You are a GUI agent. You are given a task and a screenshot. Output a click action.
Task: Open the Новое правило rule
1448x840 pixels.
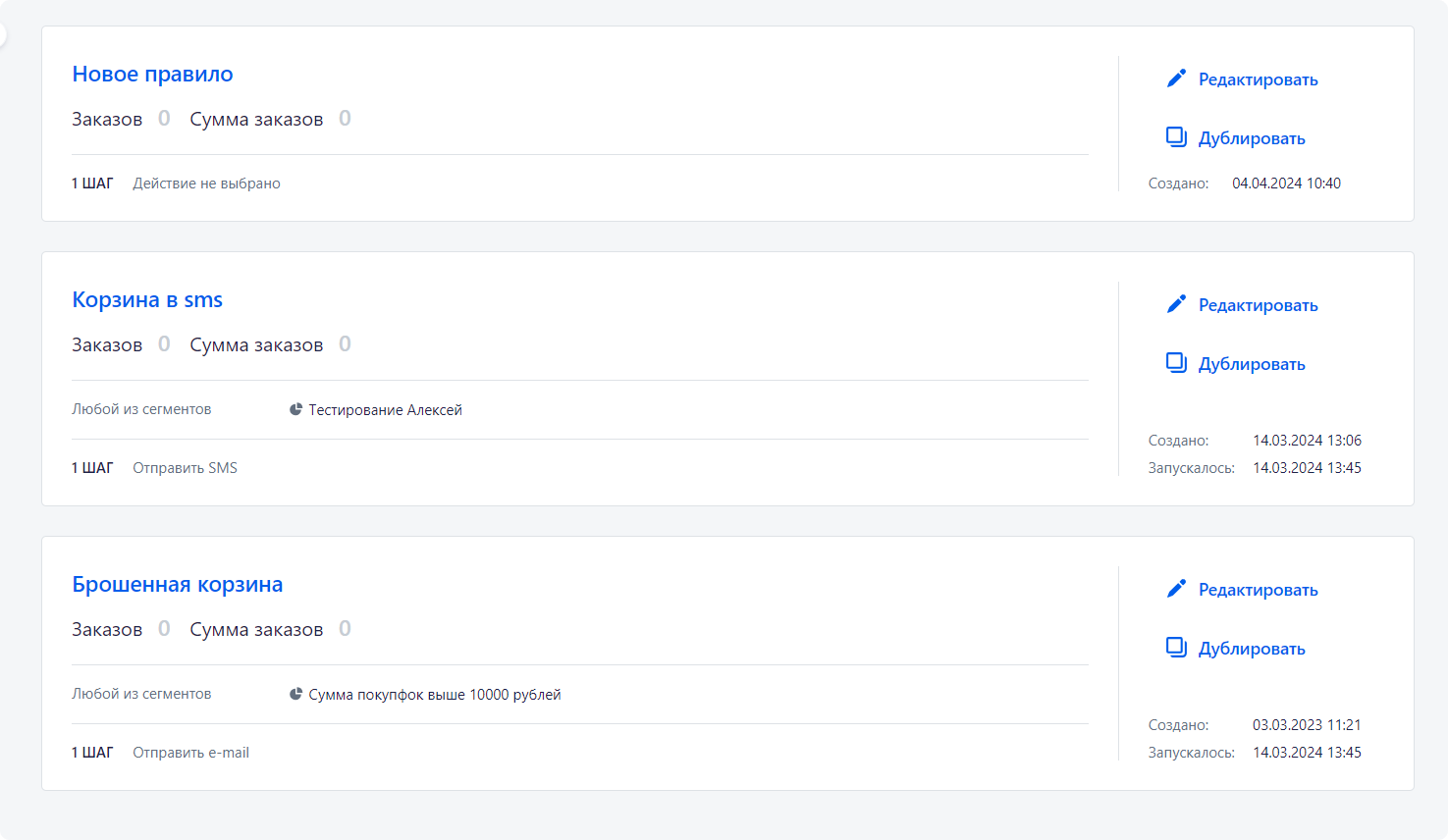152,74
